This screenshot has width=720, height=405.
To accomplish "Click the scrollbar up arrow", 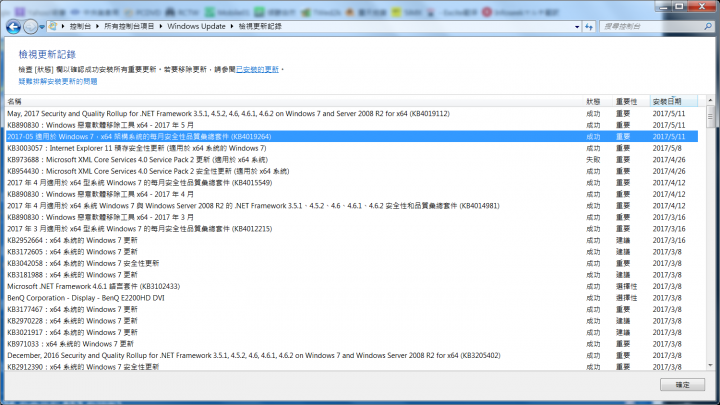I will pos(710,100).
